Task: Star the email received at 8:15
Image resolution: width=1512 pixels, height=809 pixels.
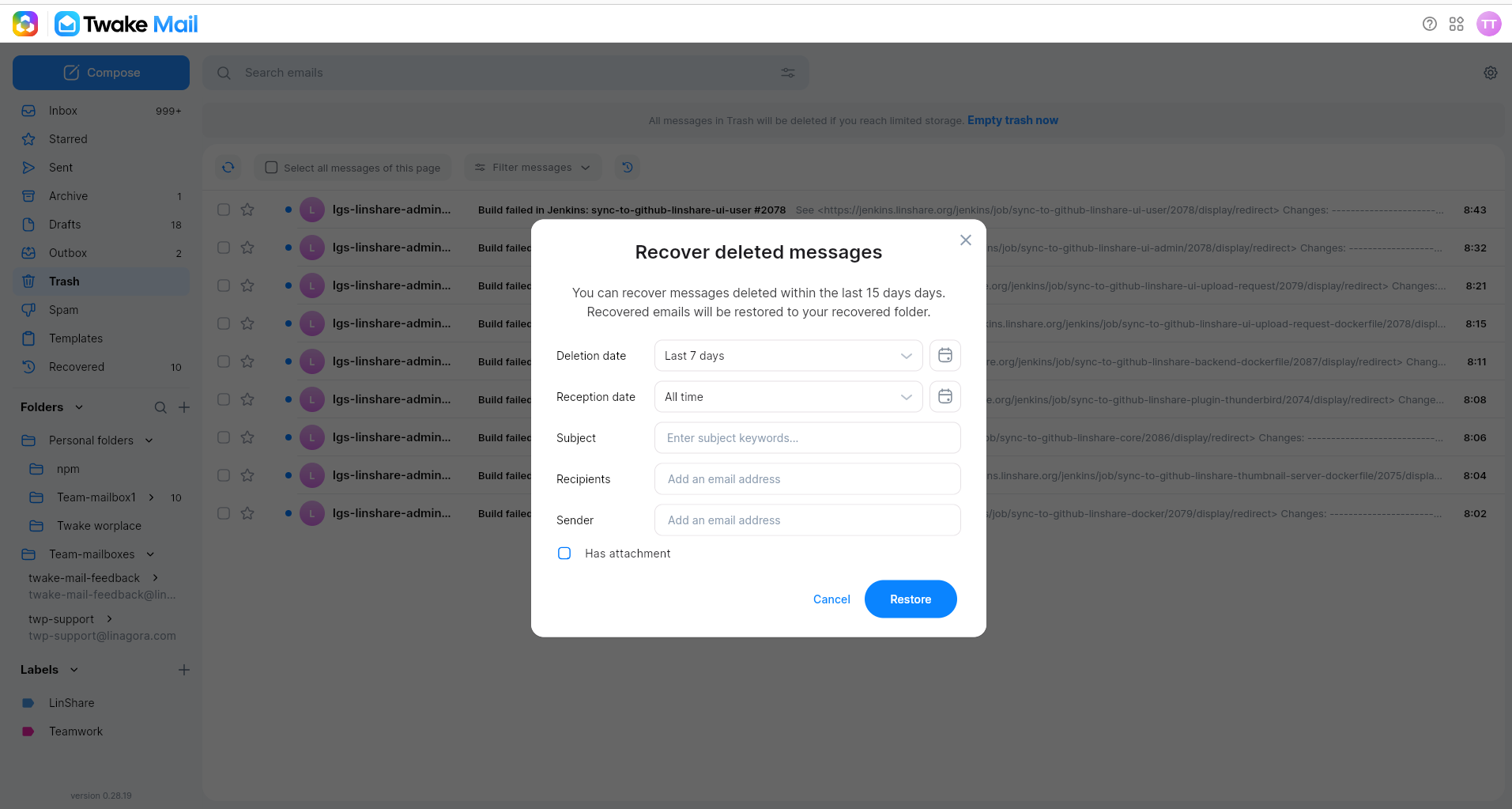Action: pyautogui.click(x=247, y=323)
